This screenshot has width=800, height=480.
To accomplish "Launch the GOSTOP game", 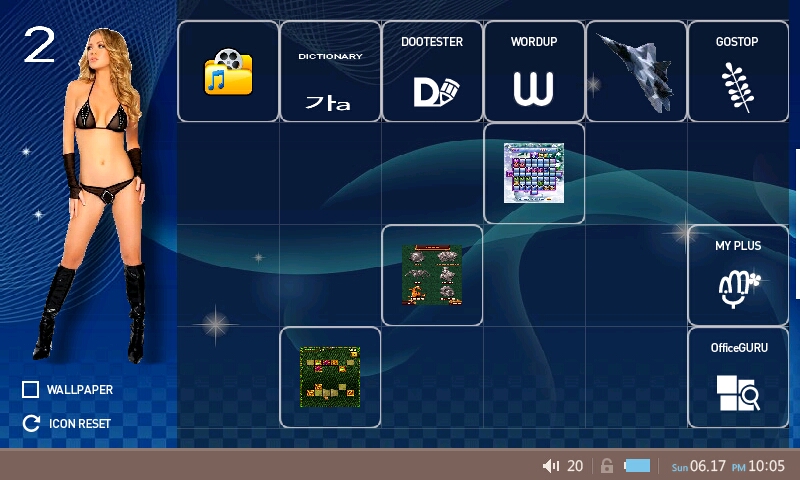I will coord(738,71).
